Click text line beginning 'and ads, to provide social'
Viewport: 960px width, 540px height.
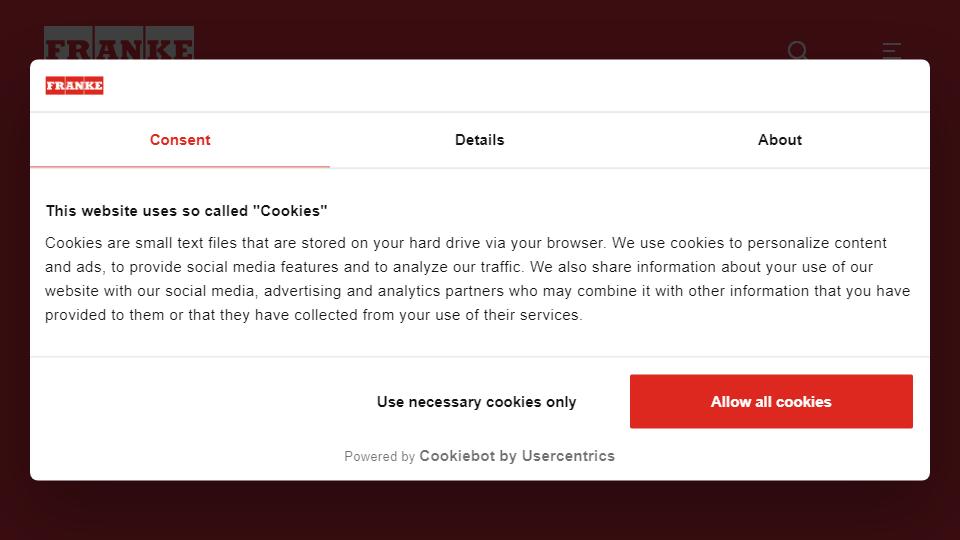point(459,267)
